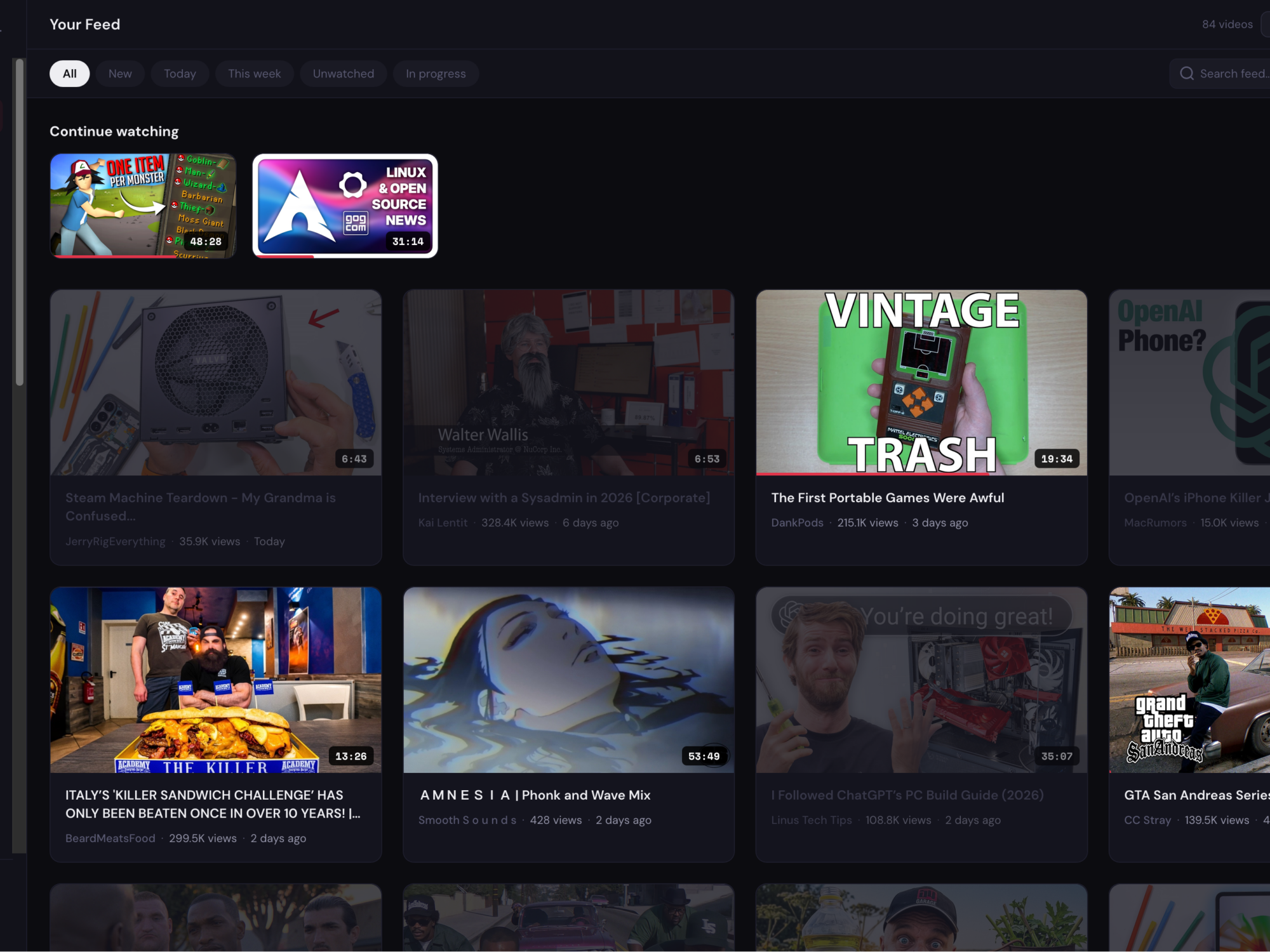Play the Grand Theft Auto San Andreas thumbnail
Screen dimensions: 1270x952
(1189, 680)
